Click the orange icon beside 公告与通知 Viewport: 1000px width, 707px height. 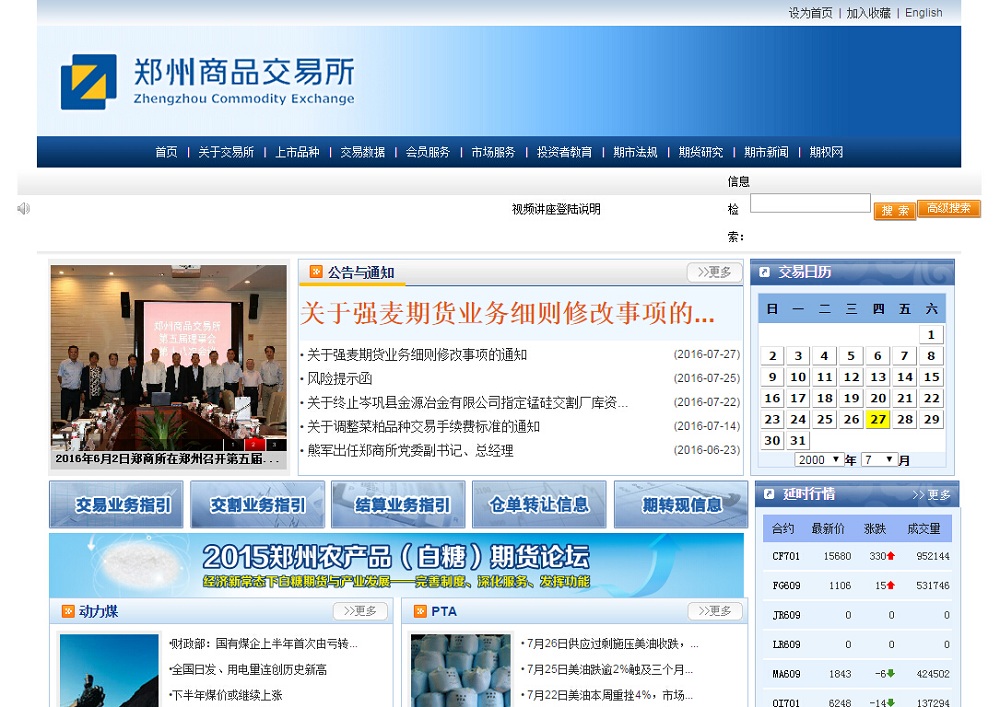tap(316, 272)
